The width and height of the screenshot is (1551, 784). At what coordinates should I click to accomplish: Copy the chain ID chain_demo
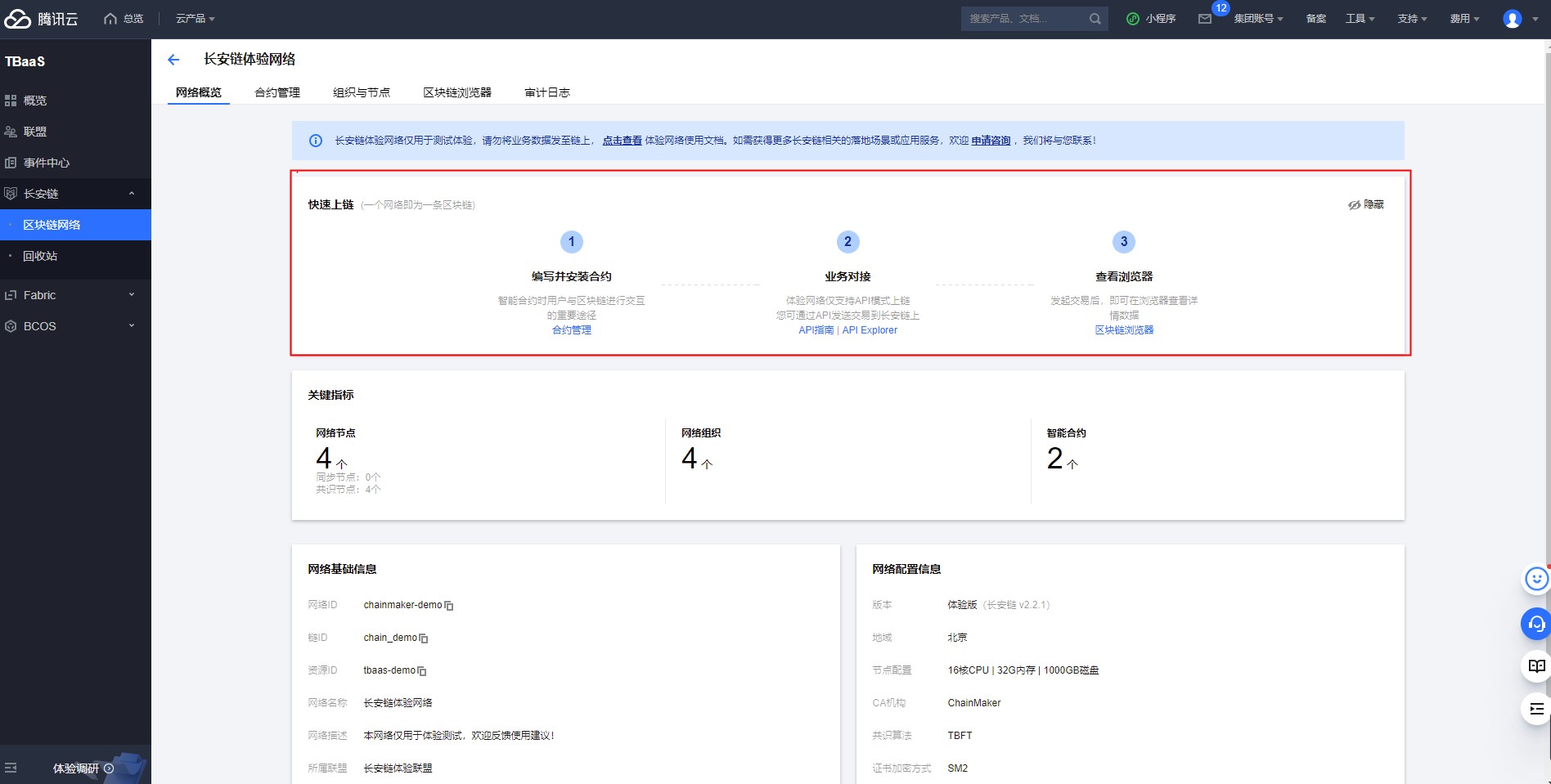coord(424,638)
